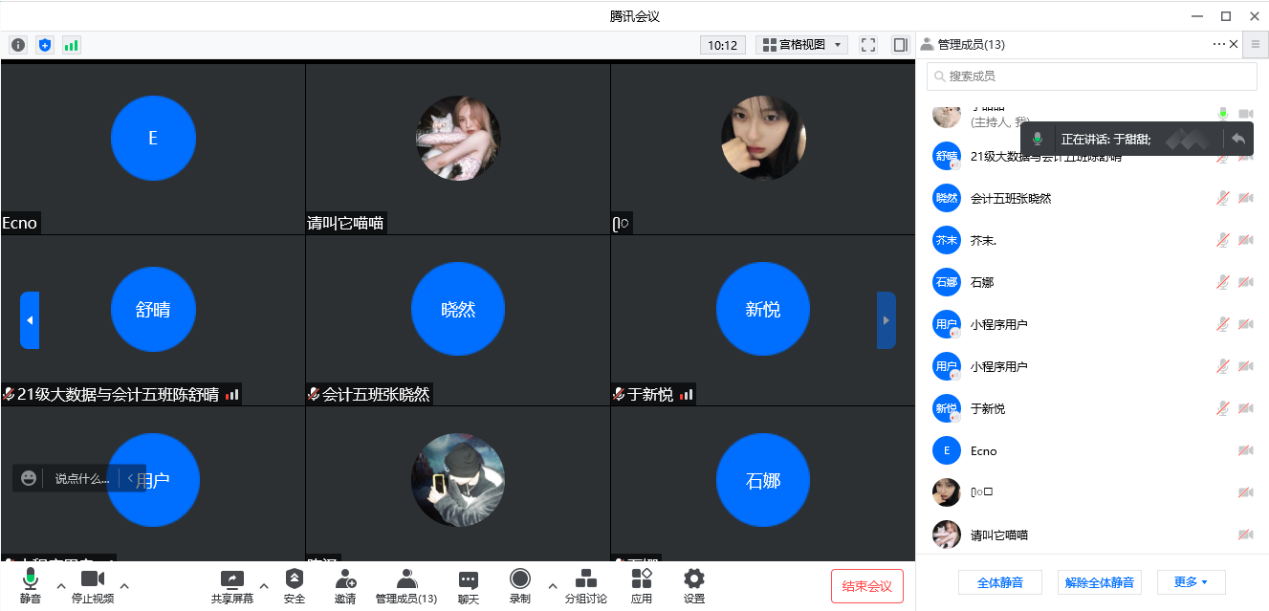1269x611 pixels.
Task: Open the 应用 apps icon
Action: coord(641,584)
